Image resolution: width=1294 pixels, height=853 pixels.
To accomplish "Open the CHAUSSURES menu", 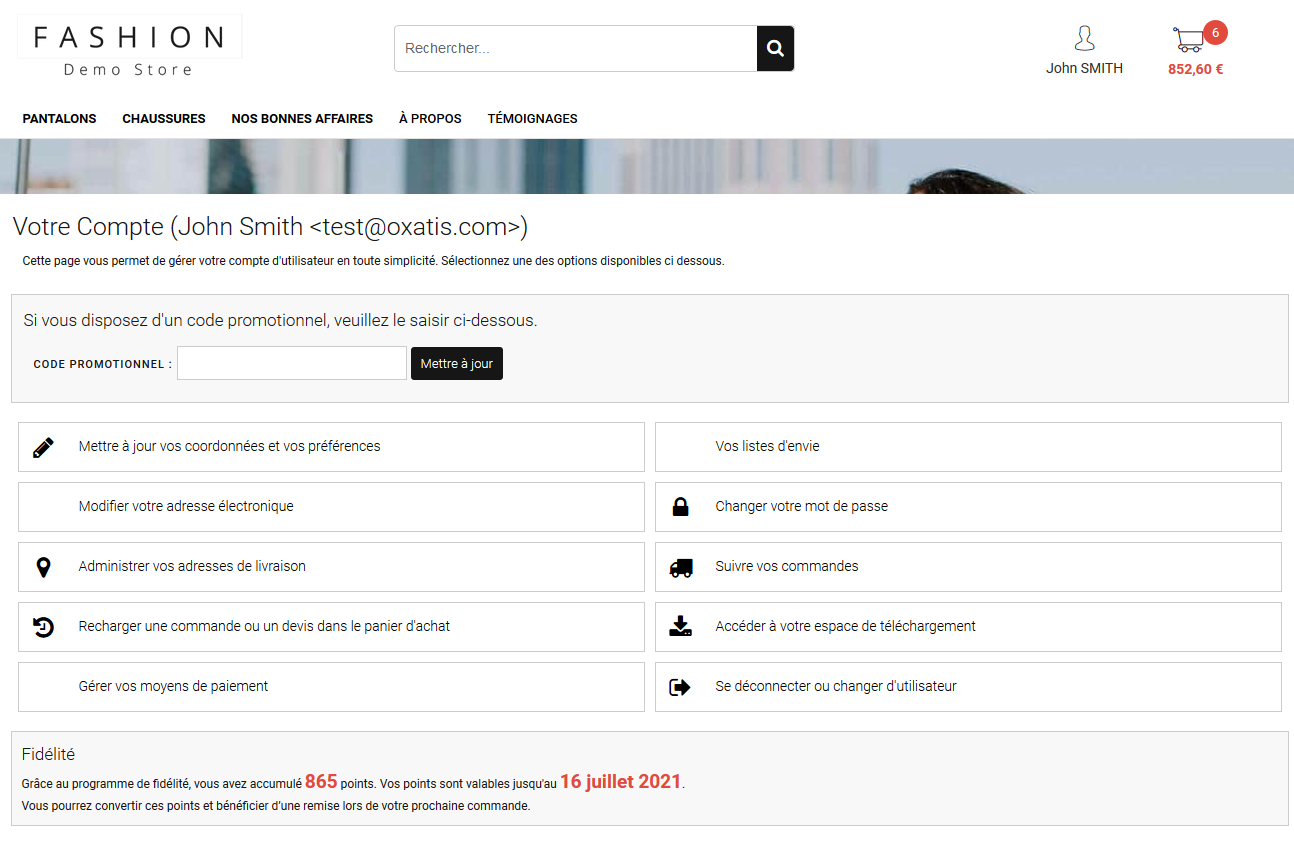I will click(x=164, y=118).
